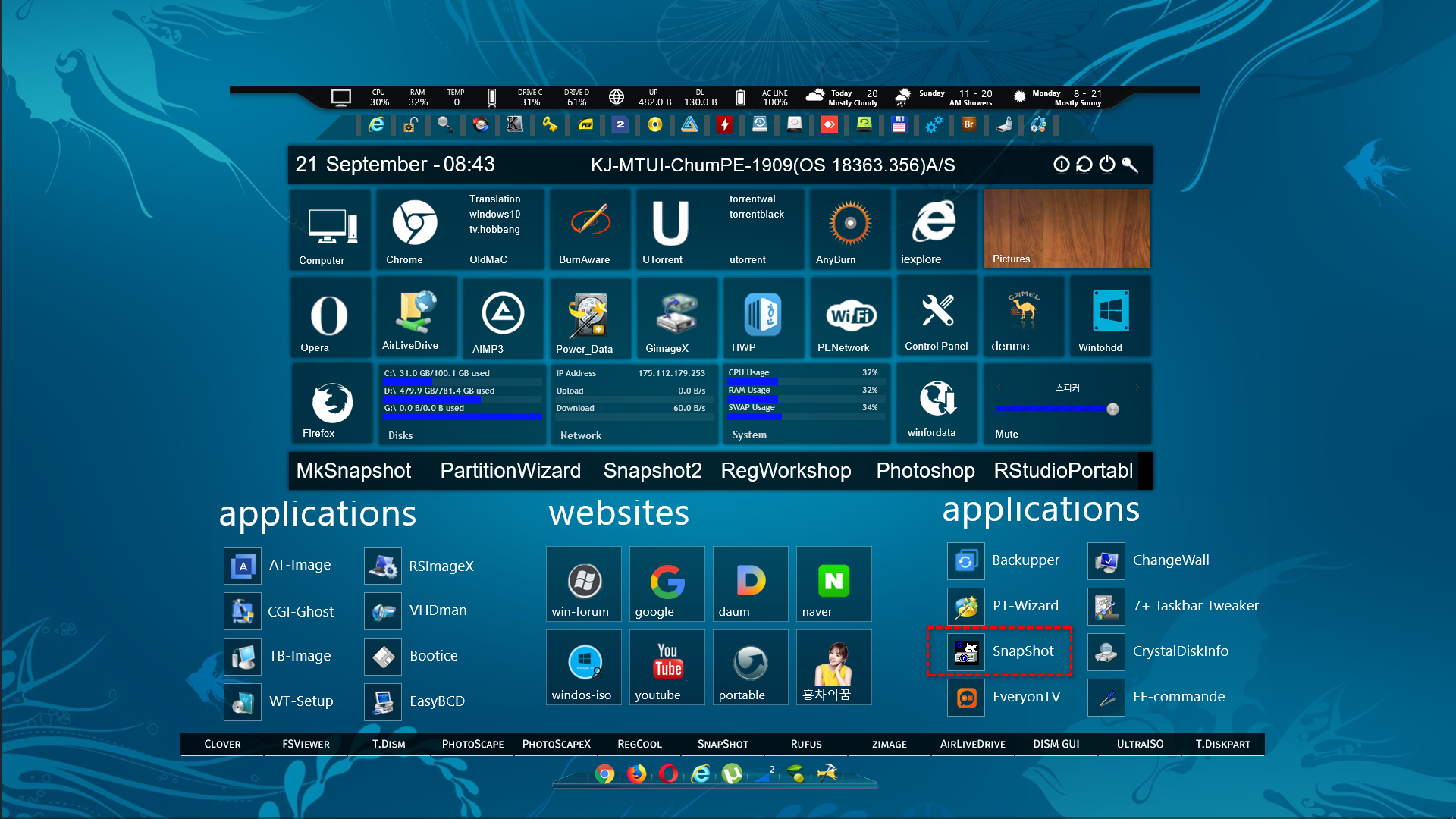Open google website tile

[x=667, y=584]
